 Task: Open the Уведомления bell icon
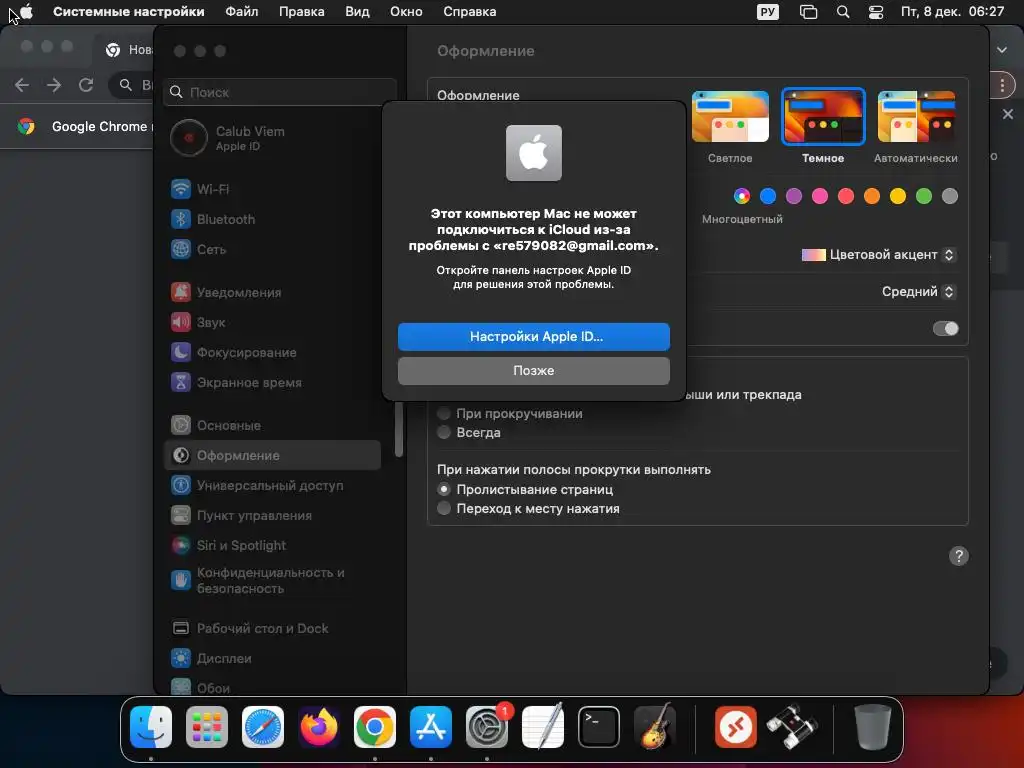pos(181,293)
